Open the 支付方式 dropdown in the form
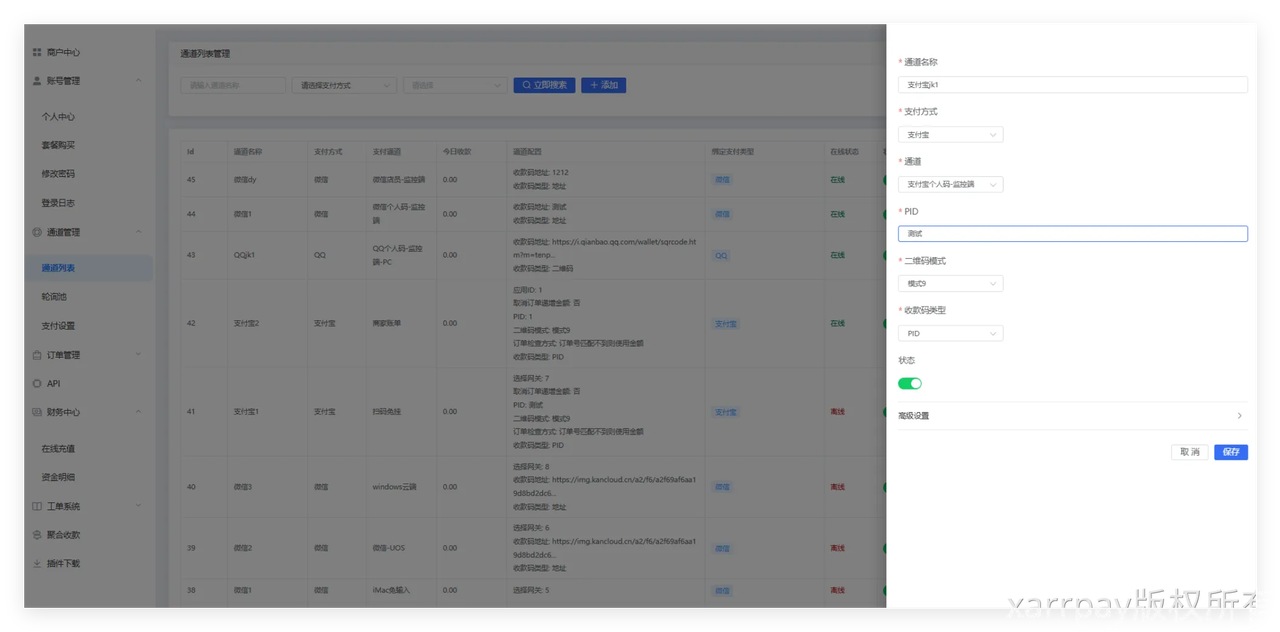 point(950,134)
